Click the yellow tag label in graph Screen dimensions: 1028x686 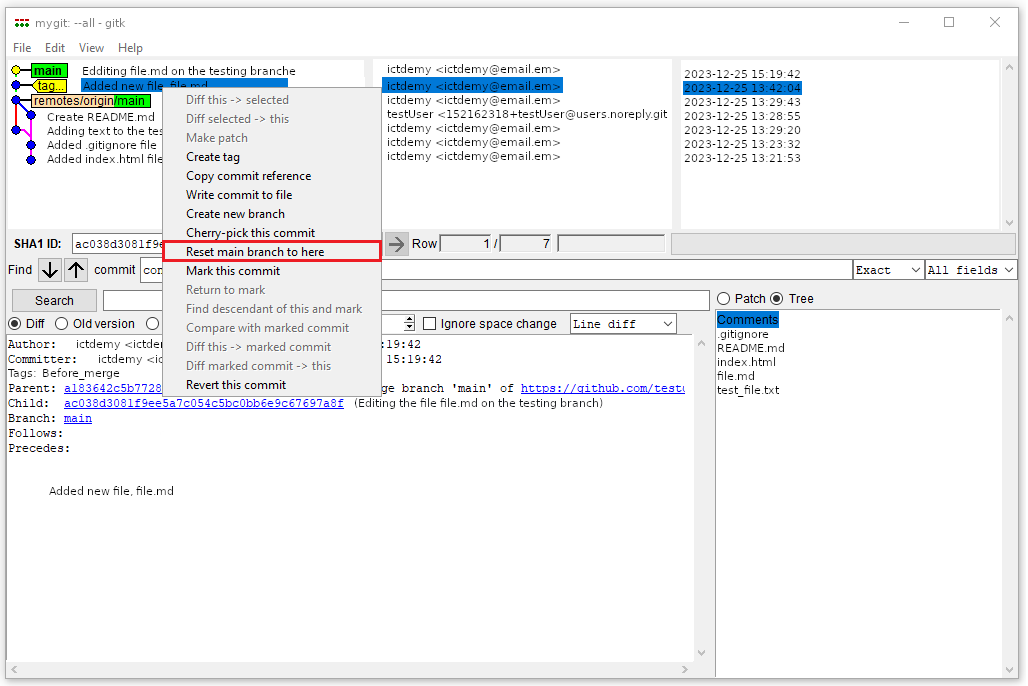click(50, 86)
